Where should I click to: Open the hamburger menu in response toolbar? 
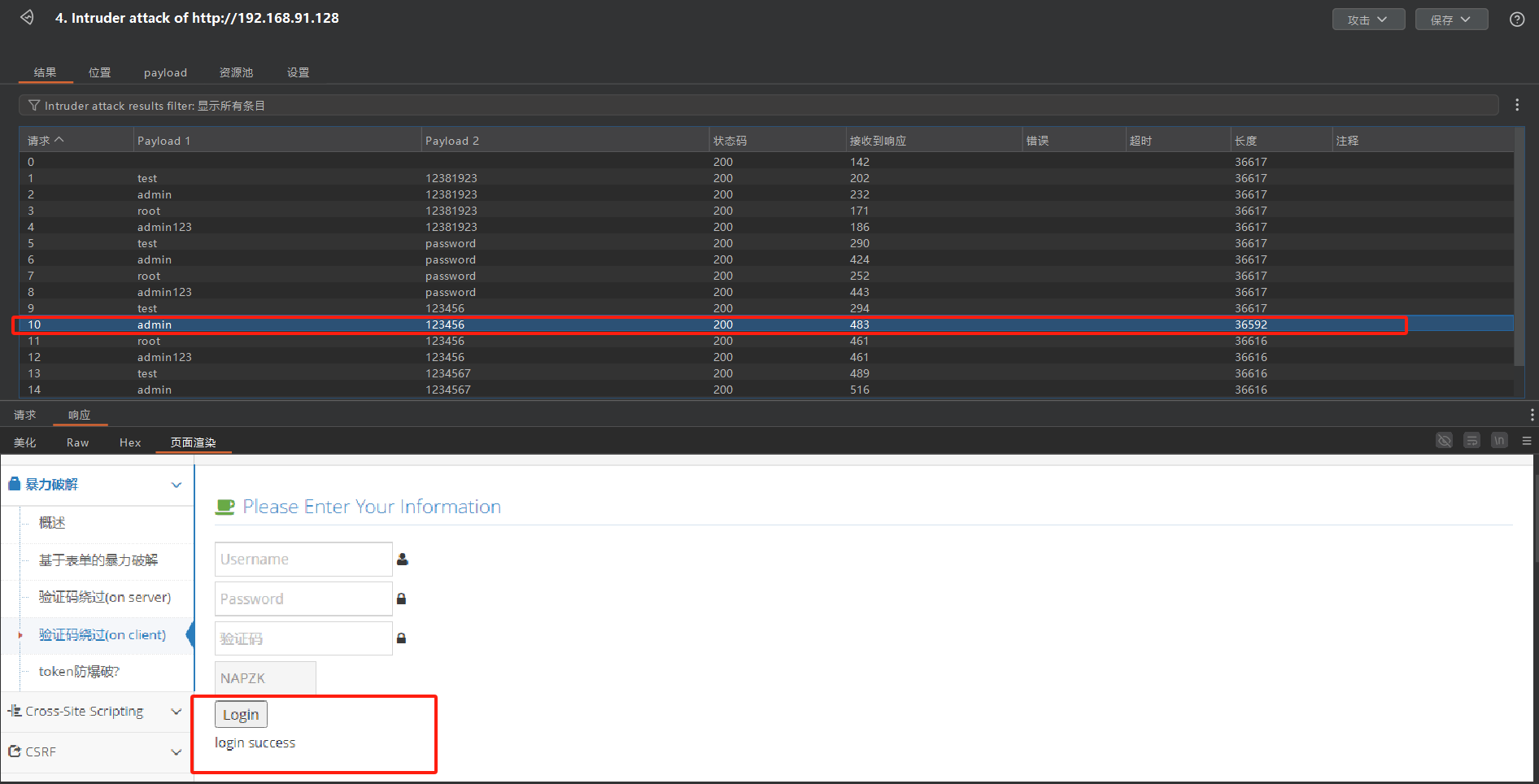pos(1527,441)
